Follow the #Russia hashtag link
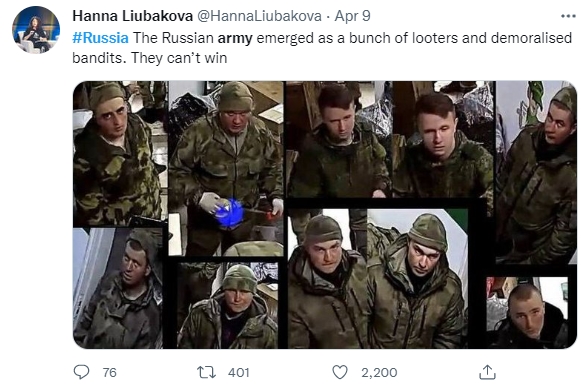Viewport: 581px width, 390px height. tap(100, 38)
